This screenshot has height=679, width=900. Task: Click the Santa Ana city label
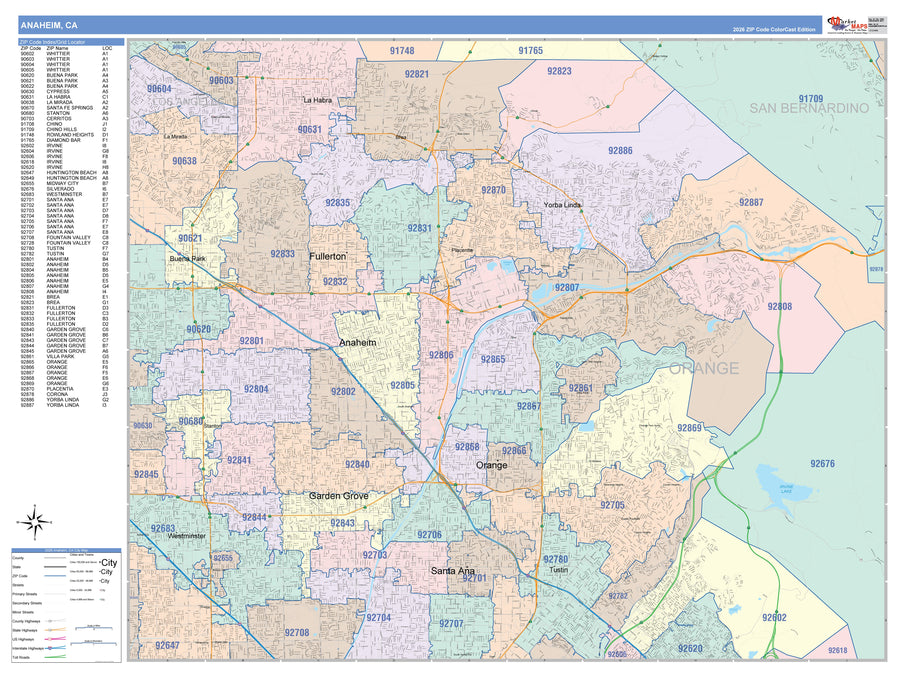coord(453,571)
